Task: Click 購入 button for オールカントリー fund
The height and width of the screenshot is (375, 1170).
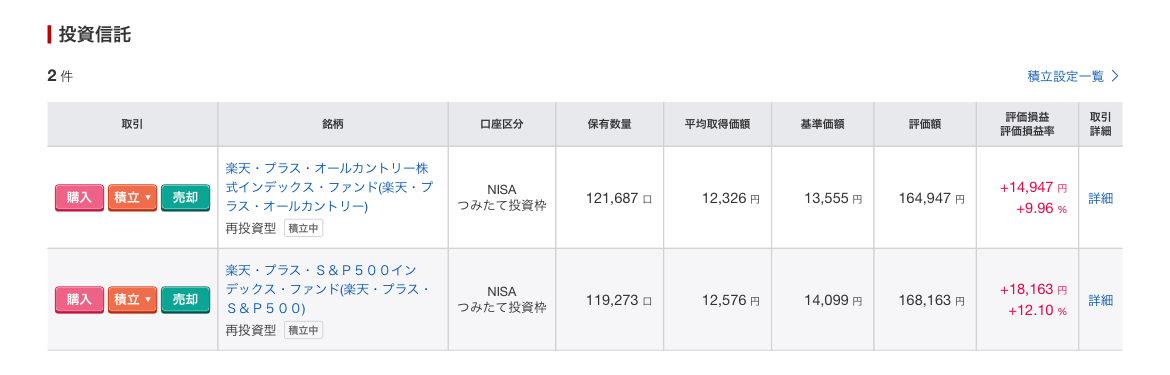Action: coord(80,198)
